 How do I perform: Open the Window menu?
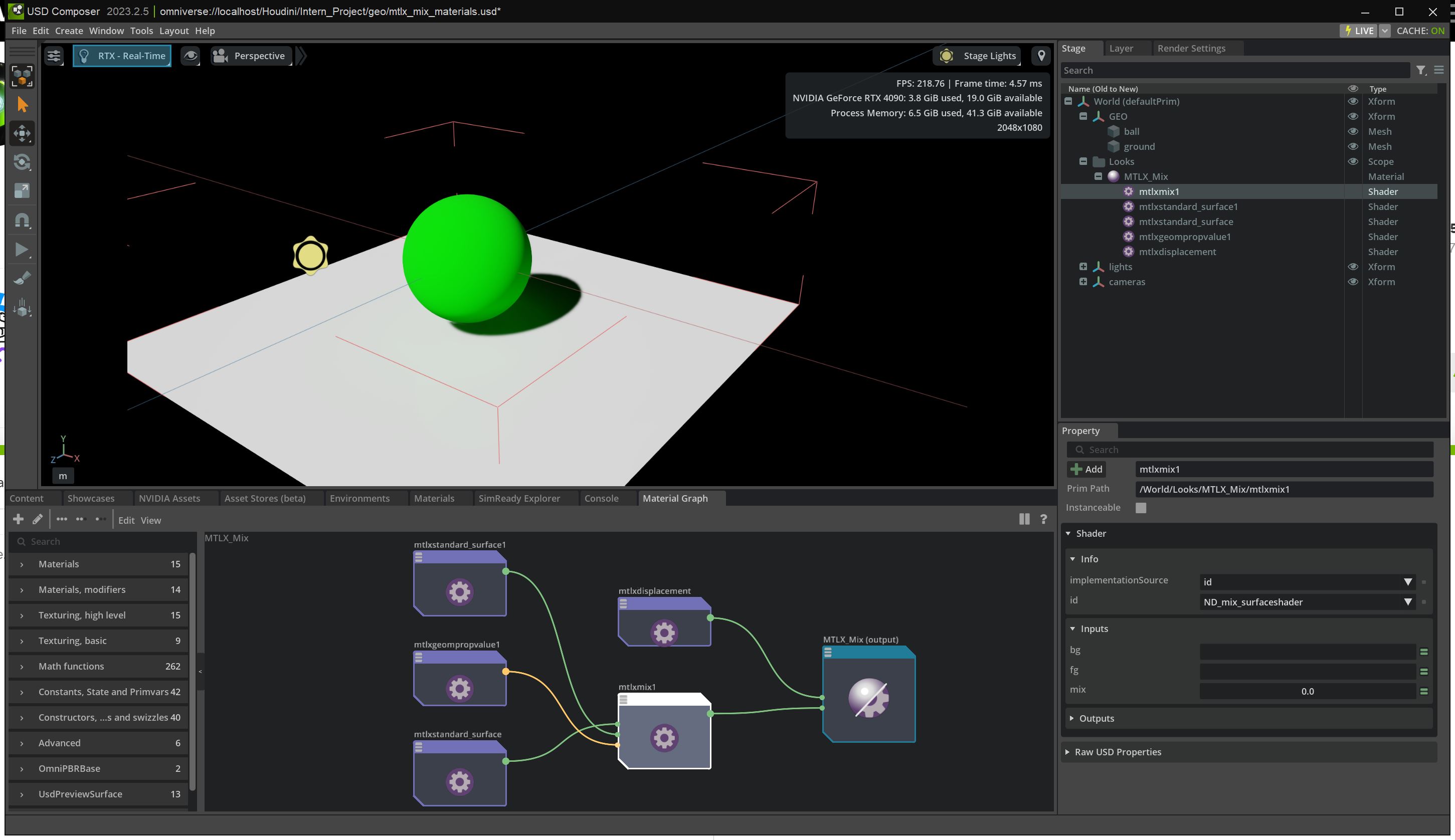click(x=106, y=31)
